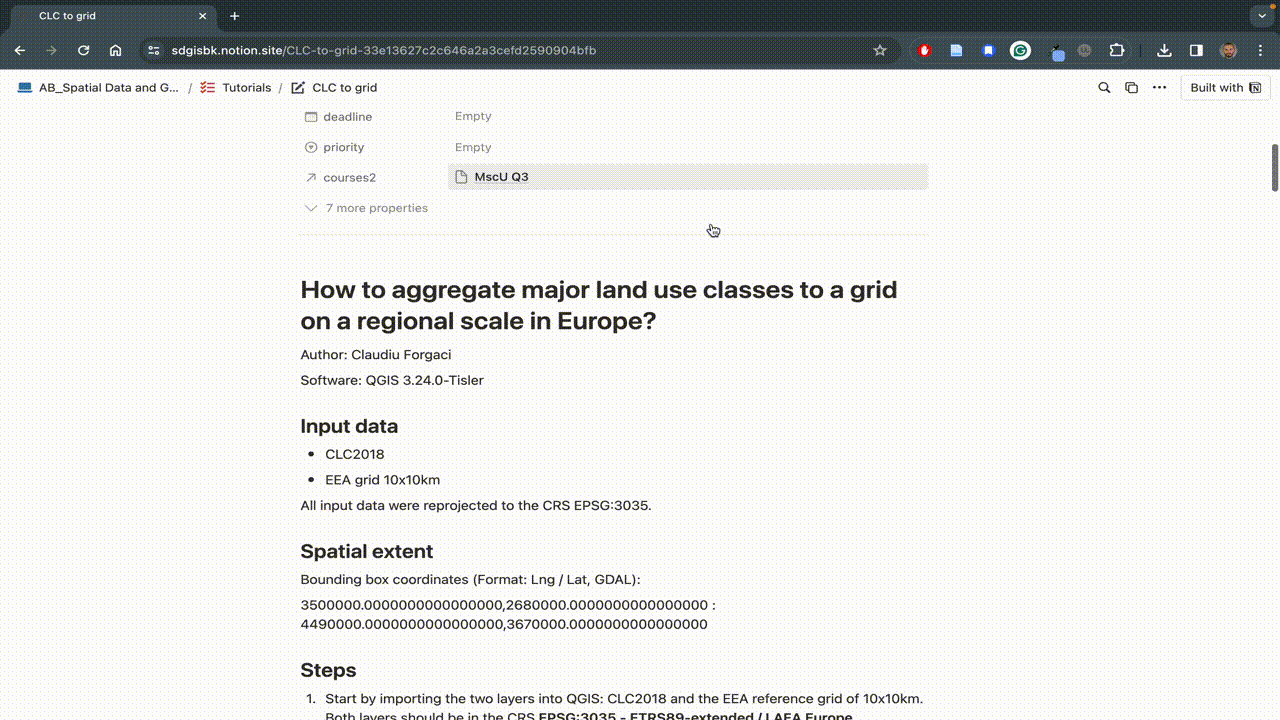1280x720 pixels.
Task: Click the Notion search magnifier icon
Action: pos(1104,88)
